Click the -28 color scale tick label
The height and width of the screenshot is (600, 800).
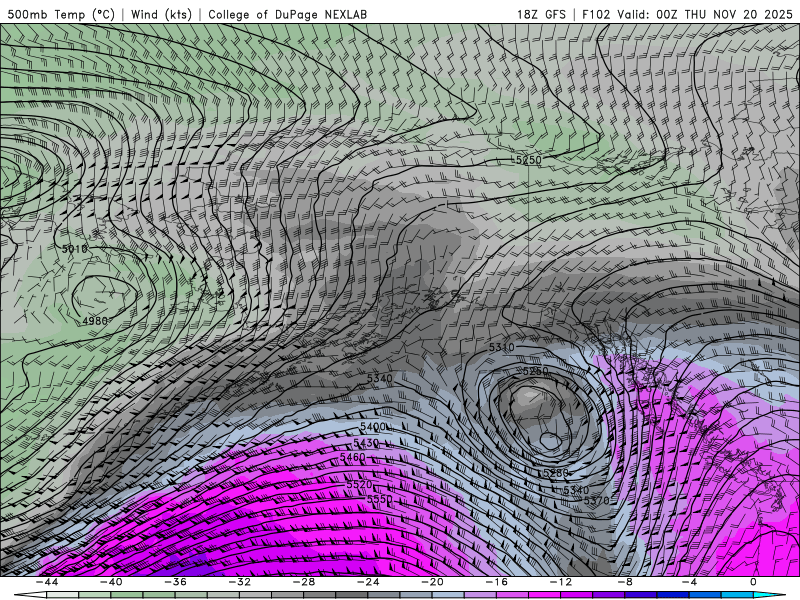point(304,582)
